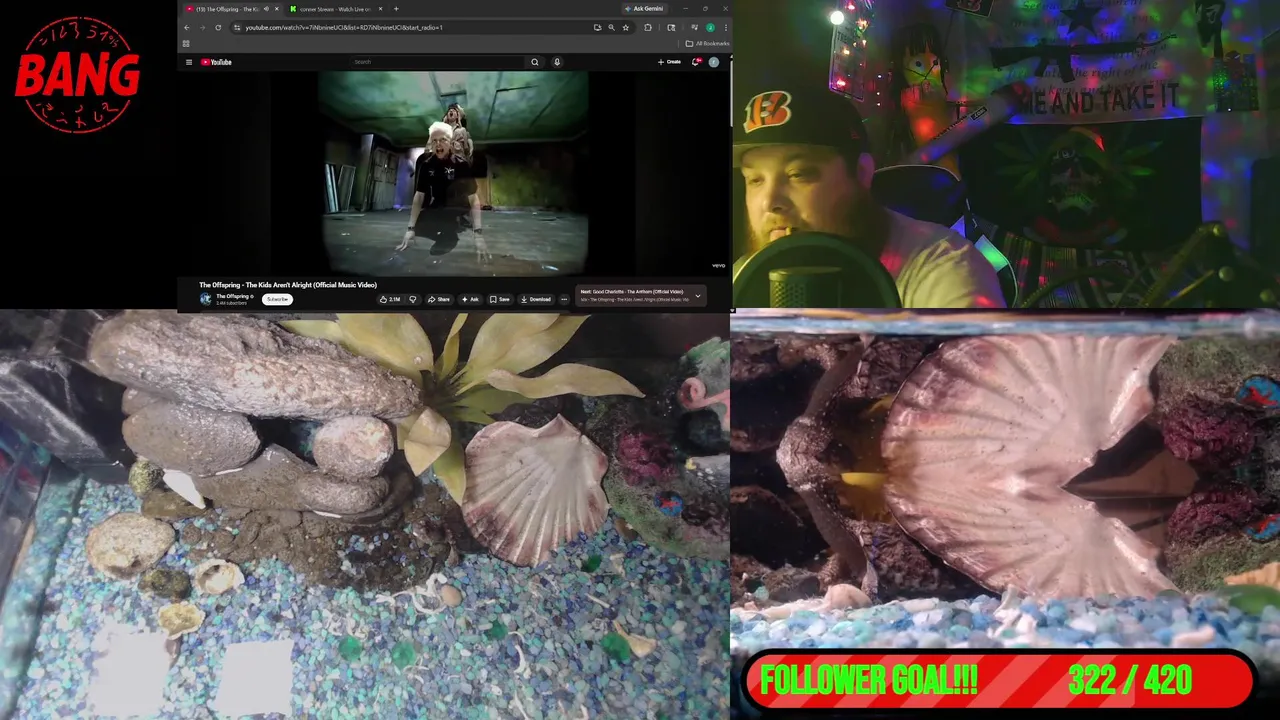Screen dimensions: 1280x720
Task: Expand the Next playlist panel chevron
Action: [x=698, y=296]
